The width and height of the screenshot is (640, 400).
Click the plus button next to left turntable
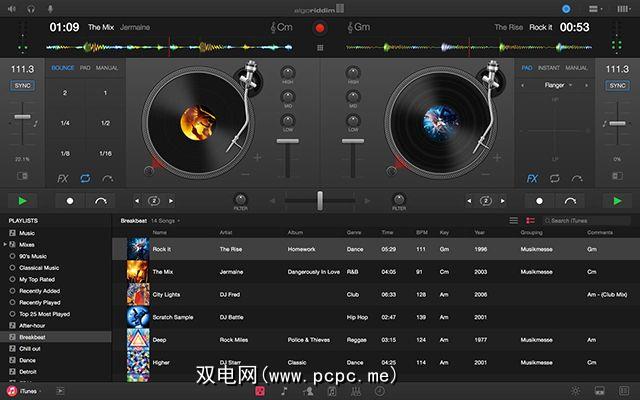[x=257, y=157]
